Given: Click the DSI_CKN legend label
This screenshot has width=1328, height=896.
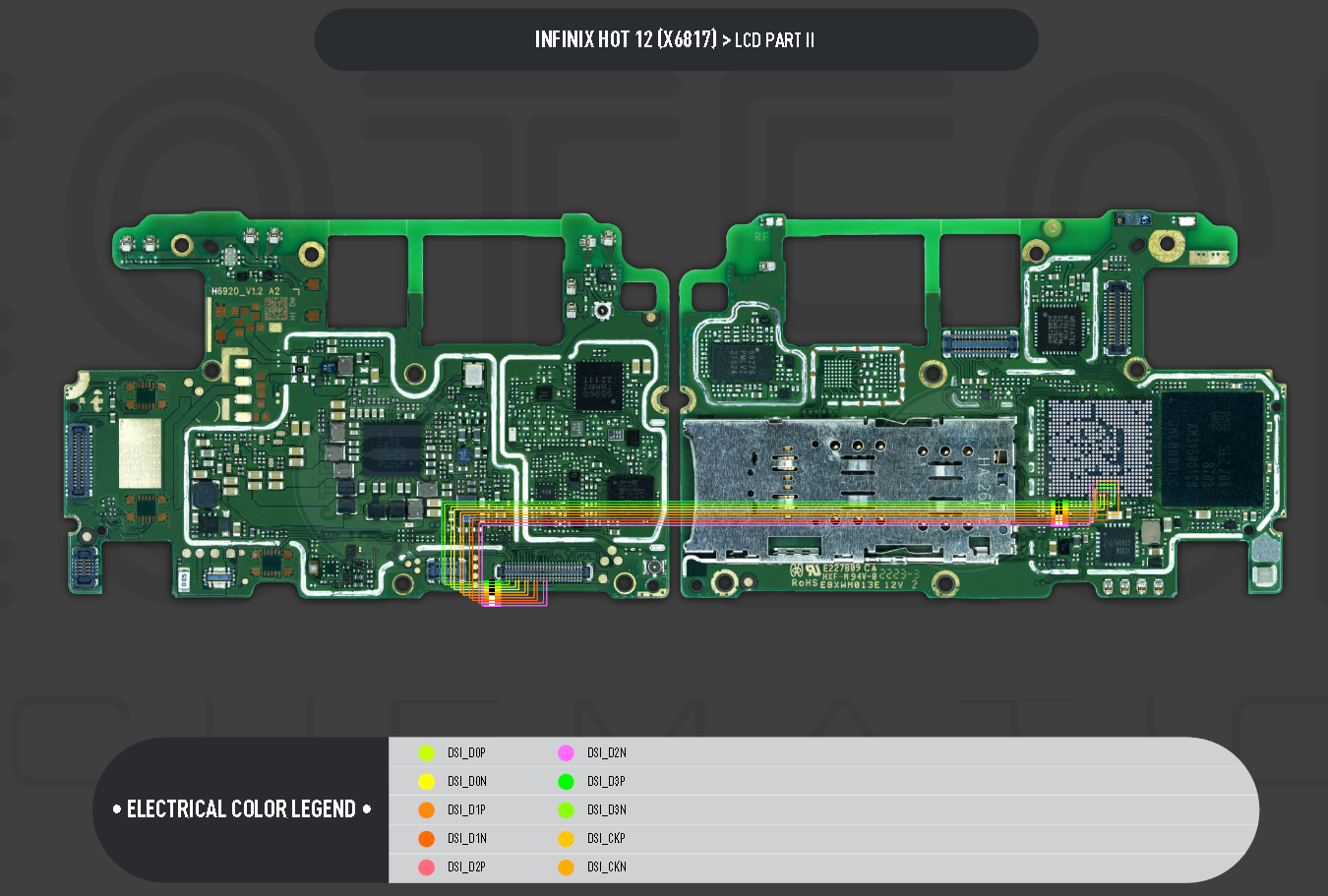Looking at the screenshot, I should click(607, 867).
